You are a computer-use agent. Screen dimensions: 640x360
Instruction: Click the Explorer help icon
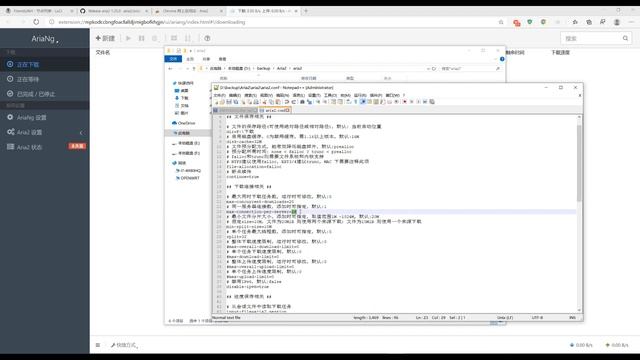pos(502,59)
